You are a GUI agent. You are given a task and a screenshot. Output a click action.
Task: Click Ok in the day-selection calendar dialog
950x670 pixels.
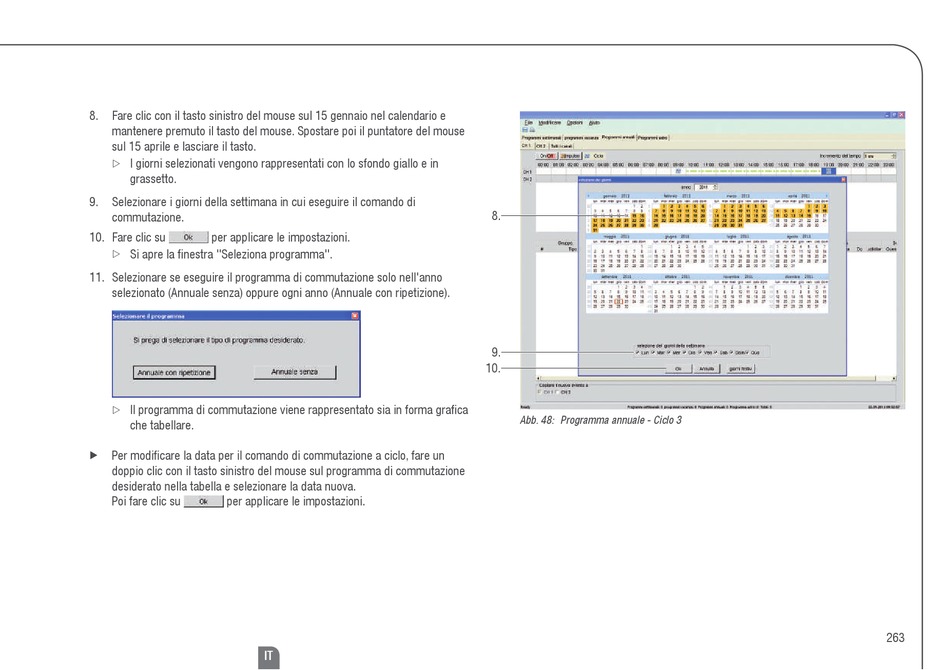(x=678, y=368)
